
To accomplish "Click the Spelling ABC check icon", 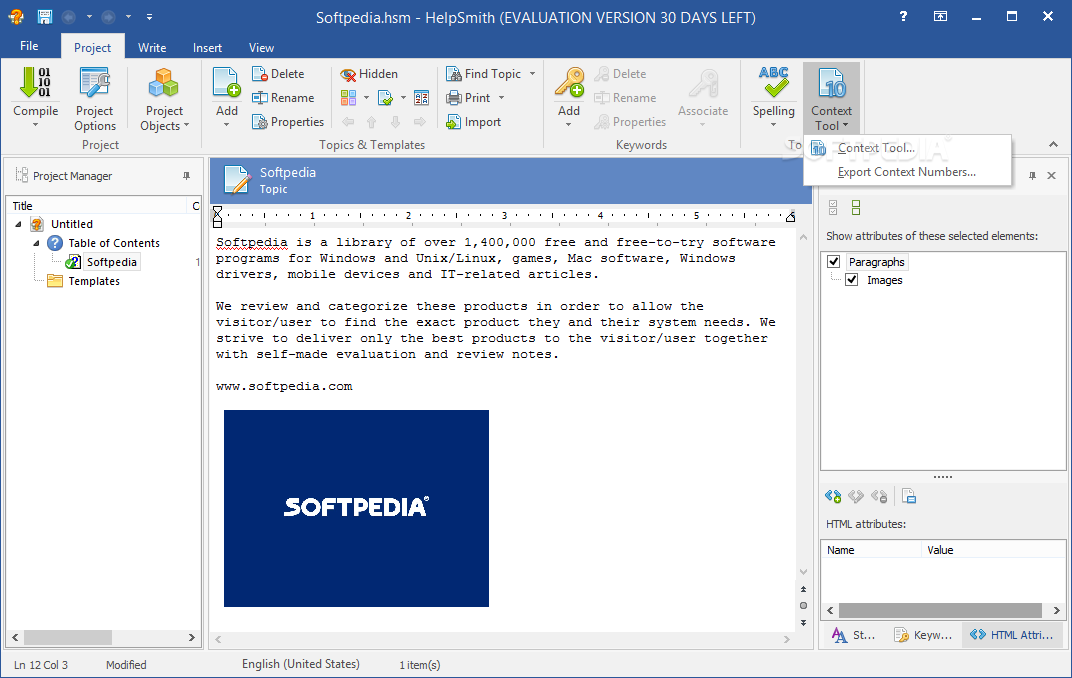I will click(773, 82).
